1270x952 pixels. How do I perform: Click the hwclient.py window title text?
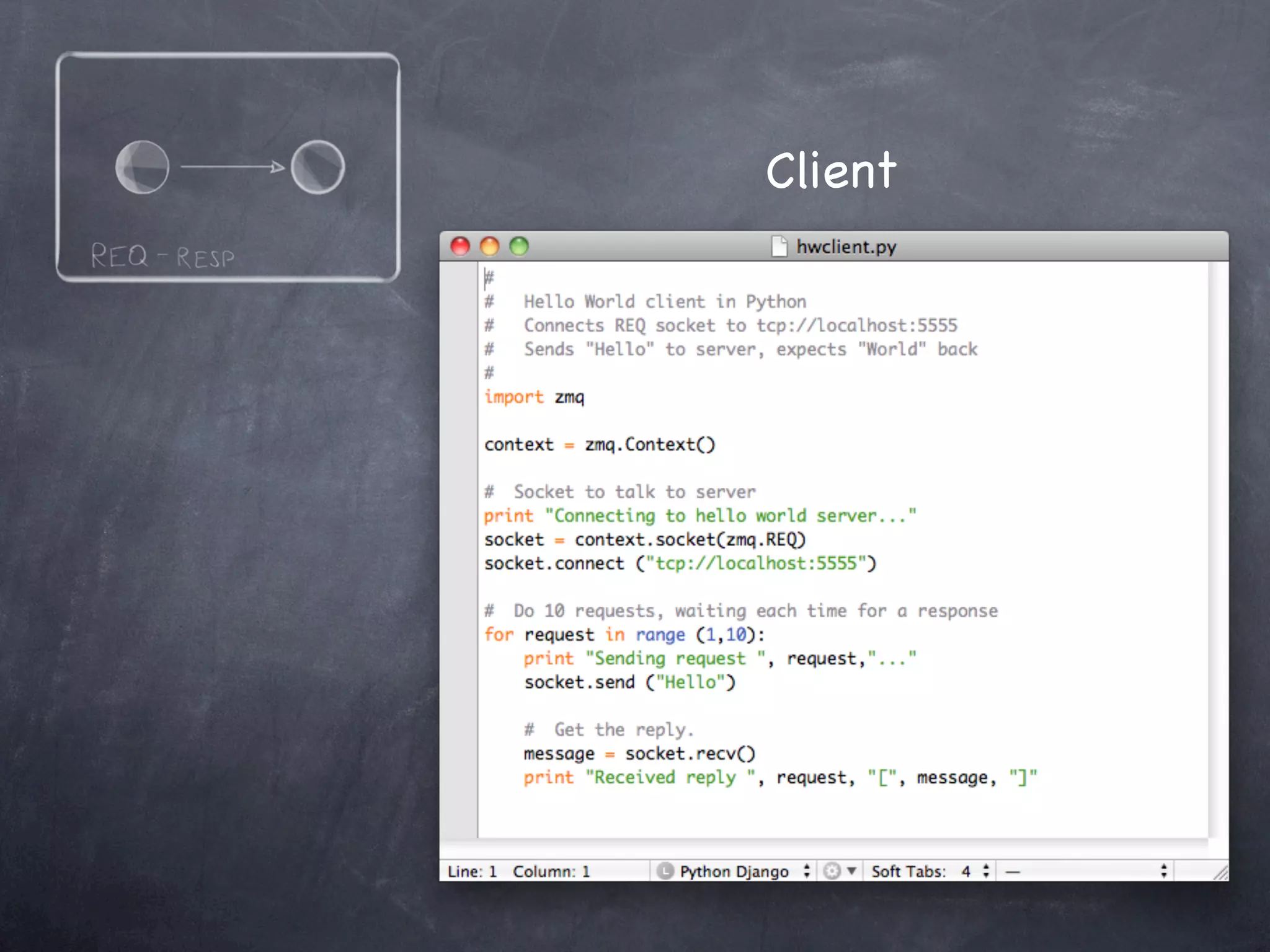(846, 247)
